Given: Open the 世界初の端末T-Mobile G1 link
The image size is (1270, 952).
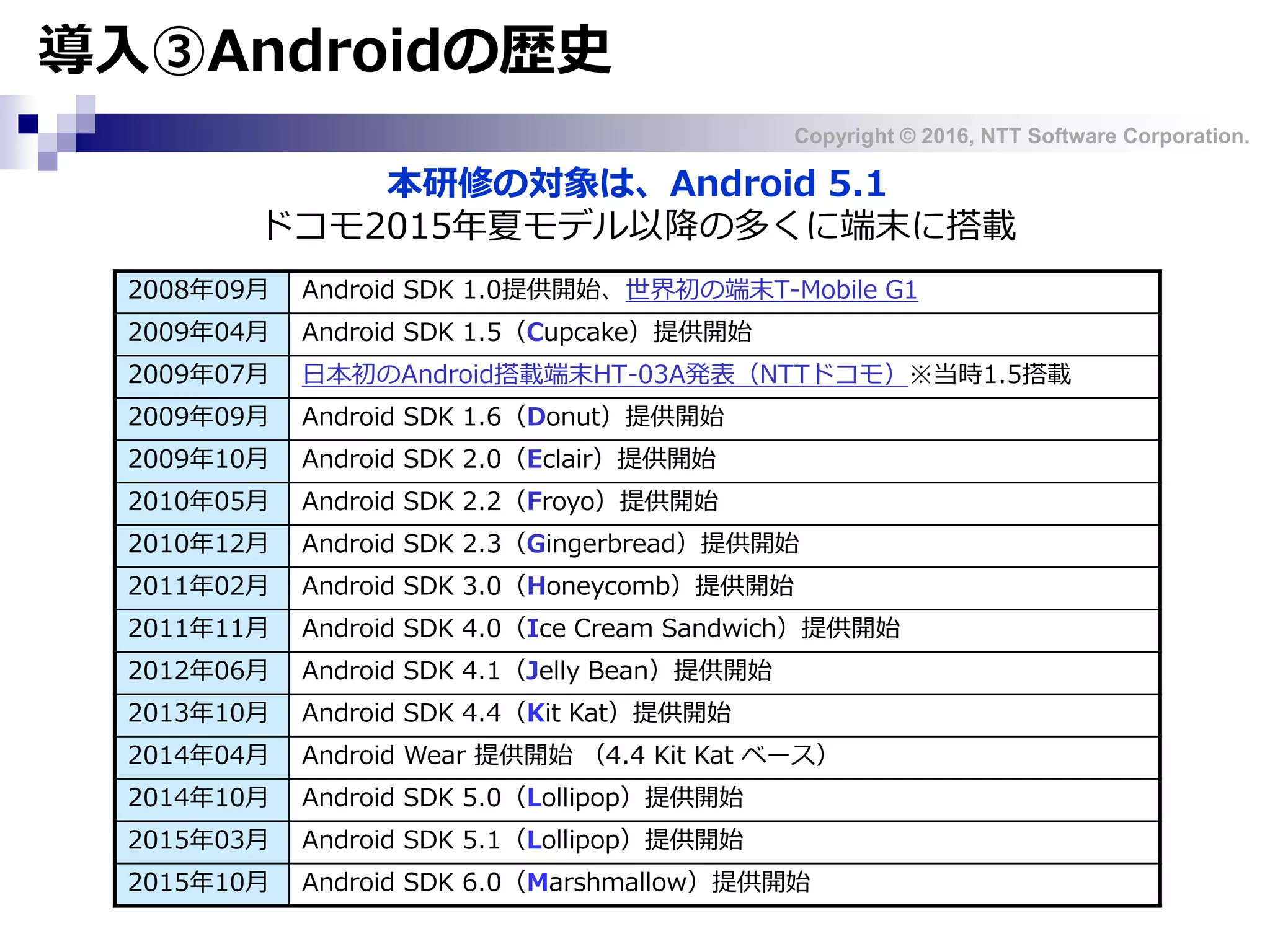Looking at the screenshot, I should point(771,290).
